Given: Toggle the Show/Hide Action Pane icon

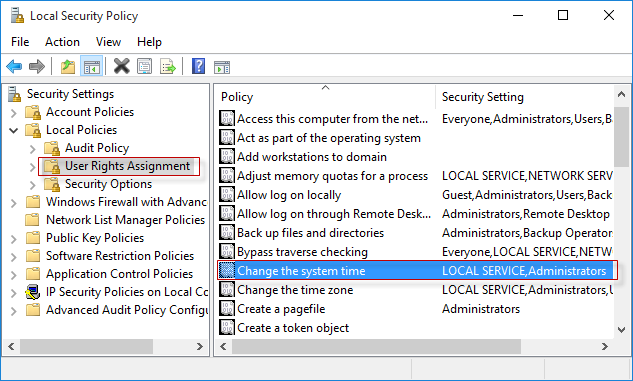Looking at the screenshot, I should pos(222,67).
